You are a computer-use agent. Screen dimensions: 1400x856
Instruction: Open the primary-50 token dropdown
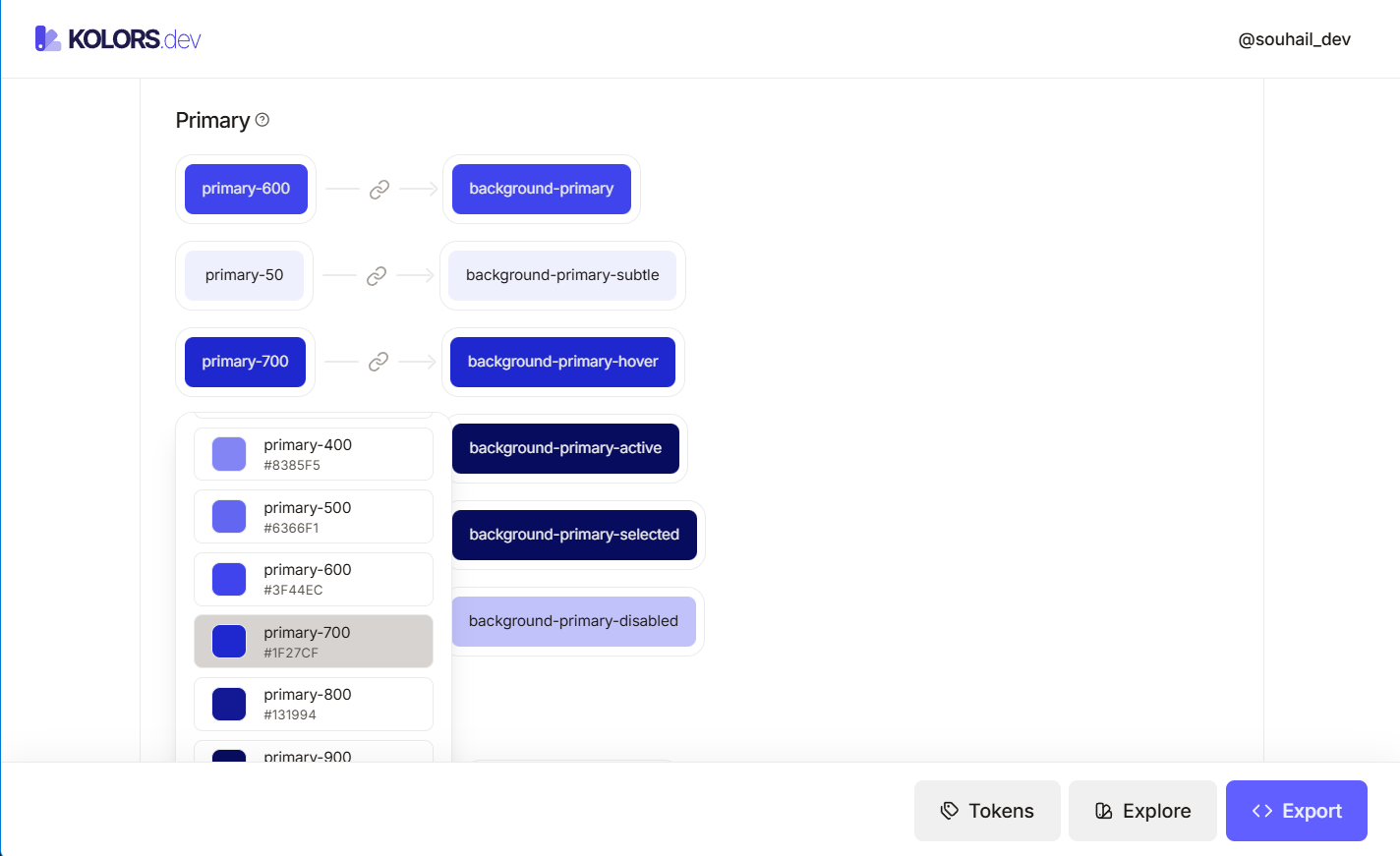point(245,275)
